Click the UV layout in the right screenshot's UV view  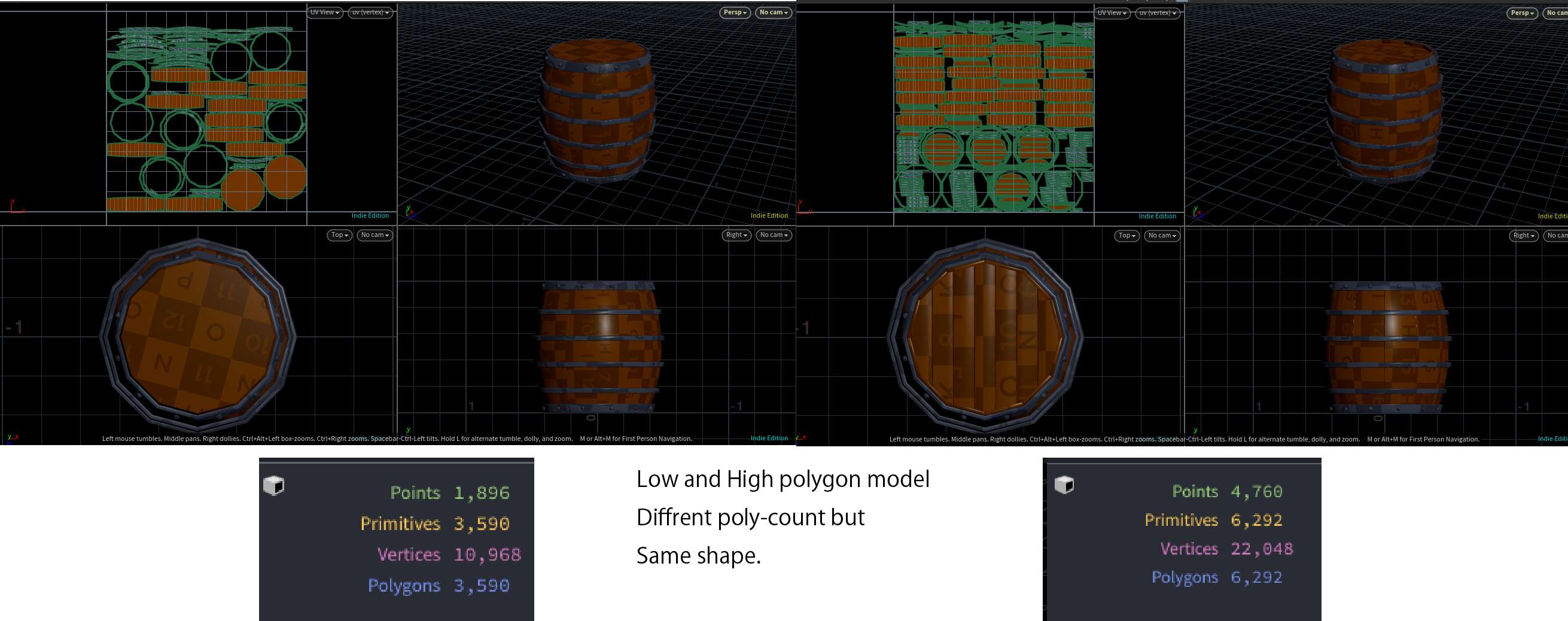[x=994, y=115]
